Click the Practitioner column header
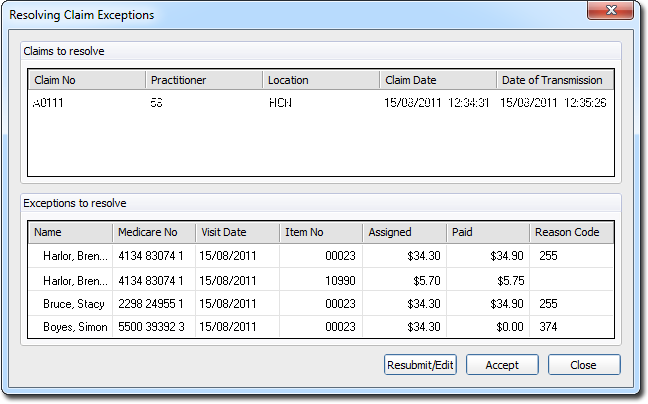 (203, 80)
